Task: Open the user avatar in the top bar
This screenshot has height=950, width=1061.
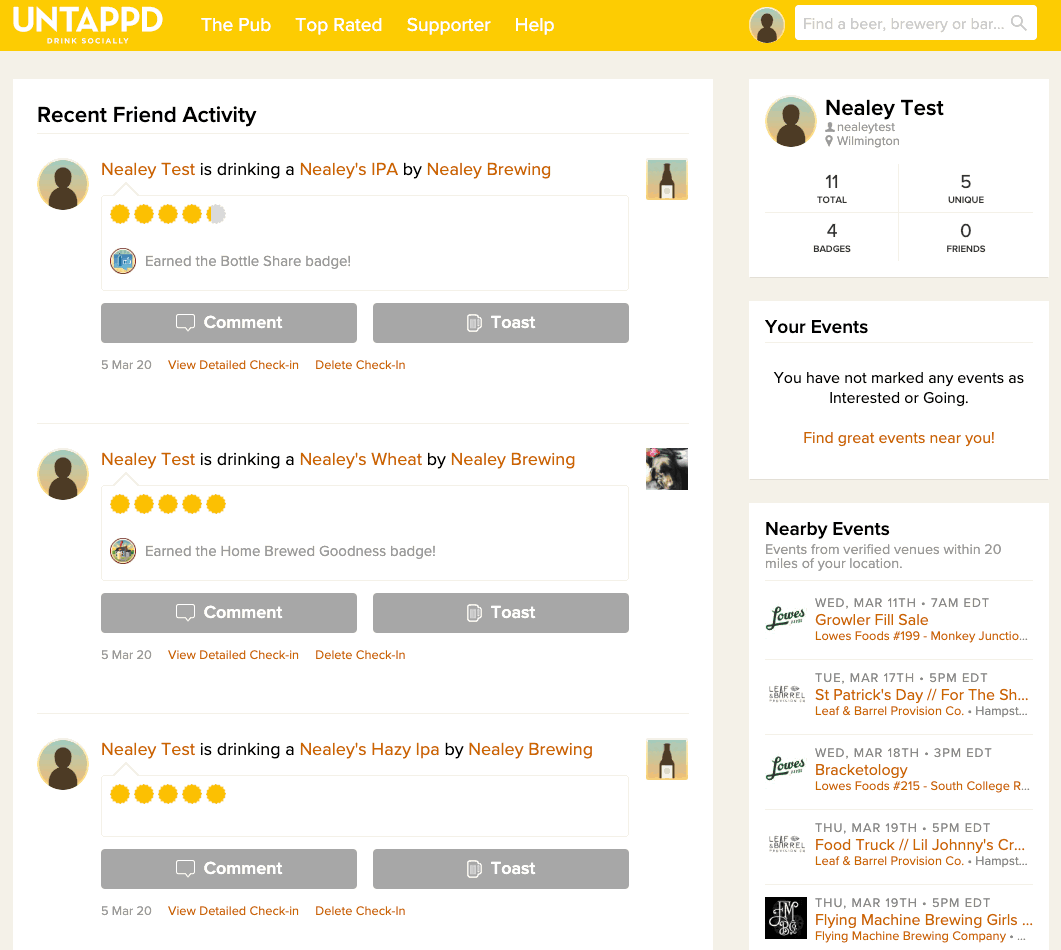Action: pos(767,25)
